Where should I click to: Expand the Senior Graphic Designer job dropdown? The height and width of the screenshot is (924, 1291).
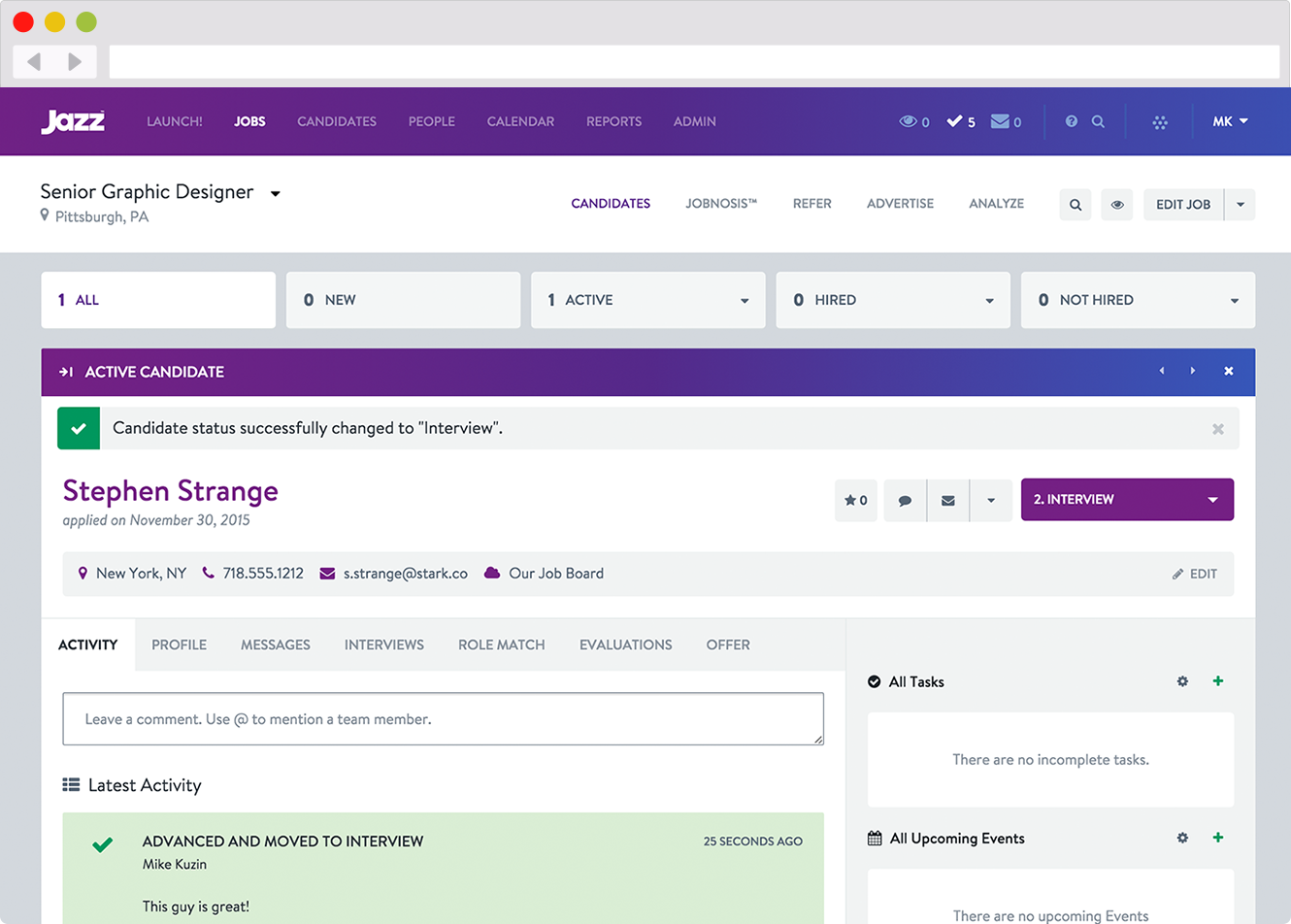coord(276,194)
